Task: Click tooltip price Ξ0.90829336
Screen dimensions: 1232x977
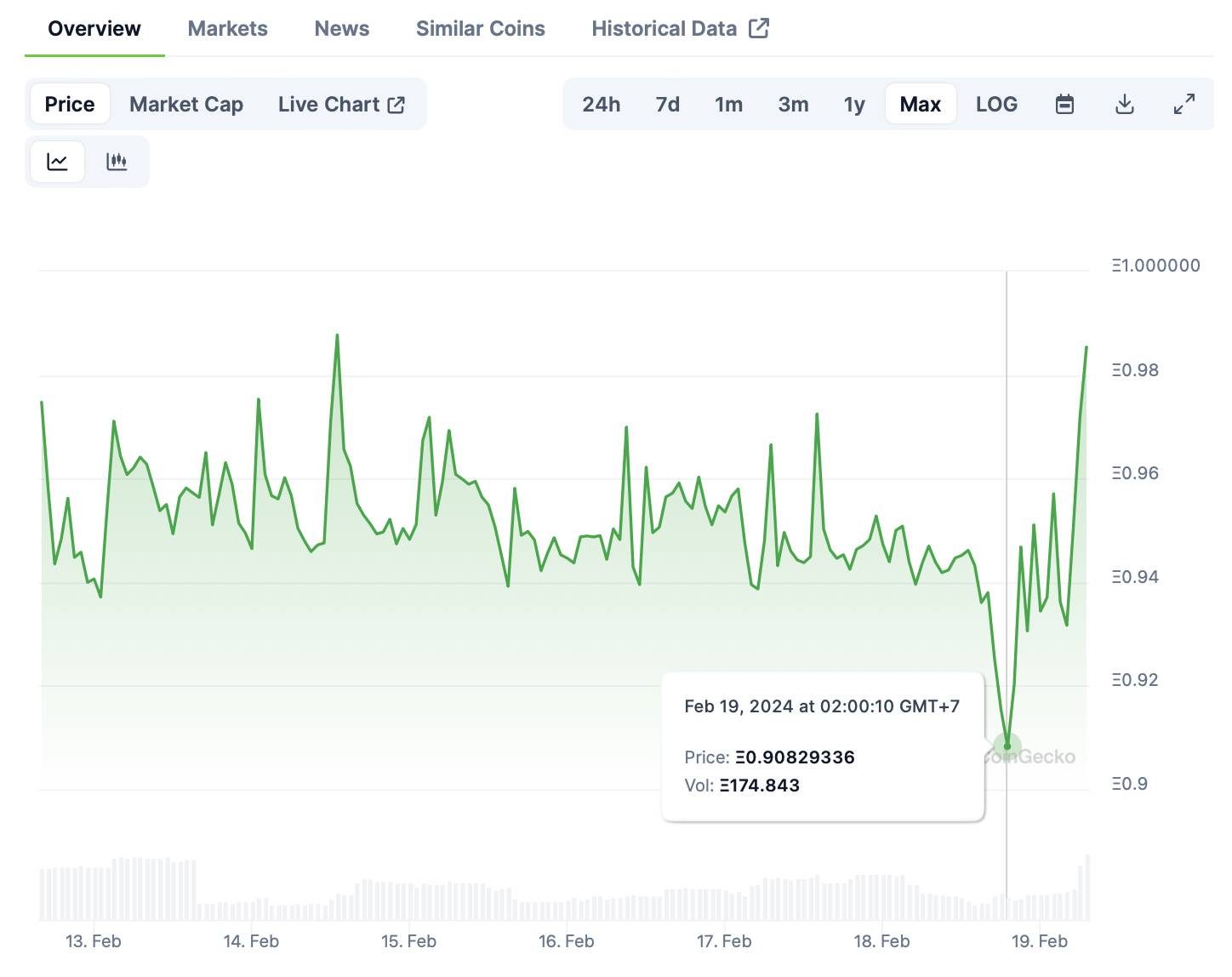Action: click(795, 757)
